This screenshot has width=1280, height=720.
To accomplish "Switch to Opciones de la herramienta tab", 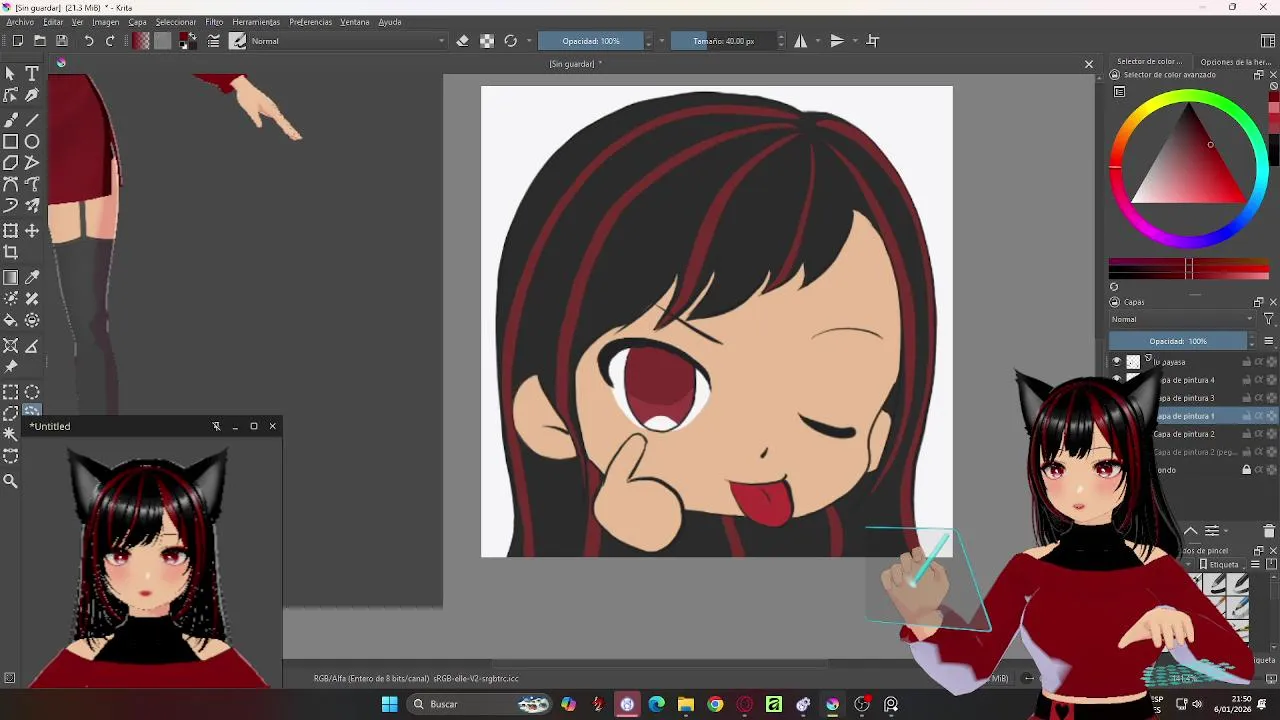I will tap(1235, 62).
